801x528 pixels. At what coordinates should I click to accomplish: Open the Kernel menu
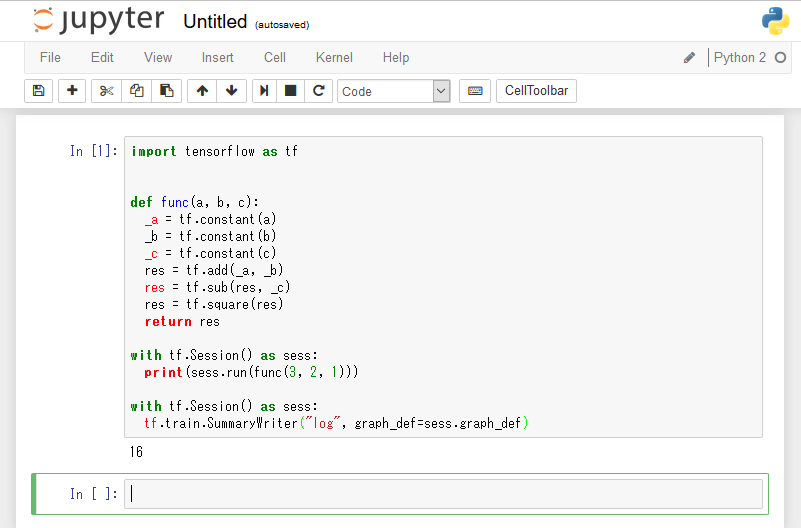[334, 57]
